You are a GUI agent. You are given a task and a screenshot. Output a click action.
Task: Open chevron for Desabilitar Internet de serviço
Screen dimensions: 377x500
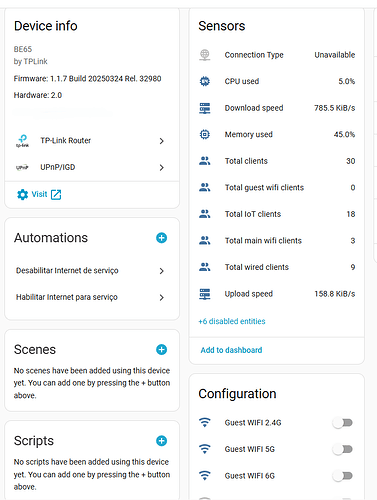point(162,271)
